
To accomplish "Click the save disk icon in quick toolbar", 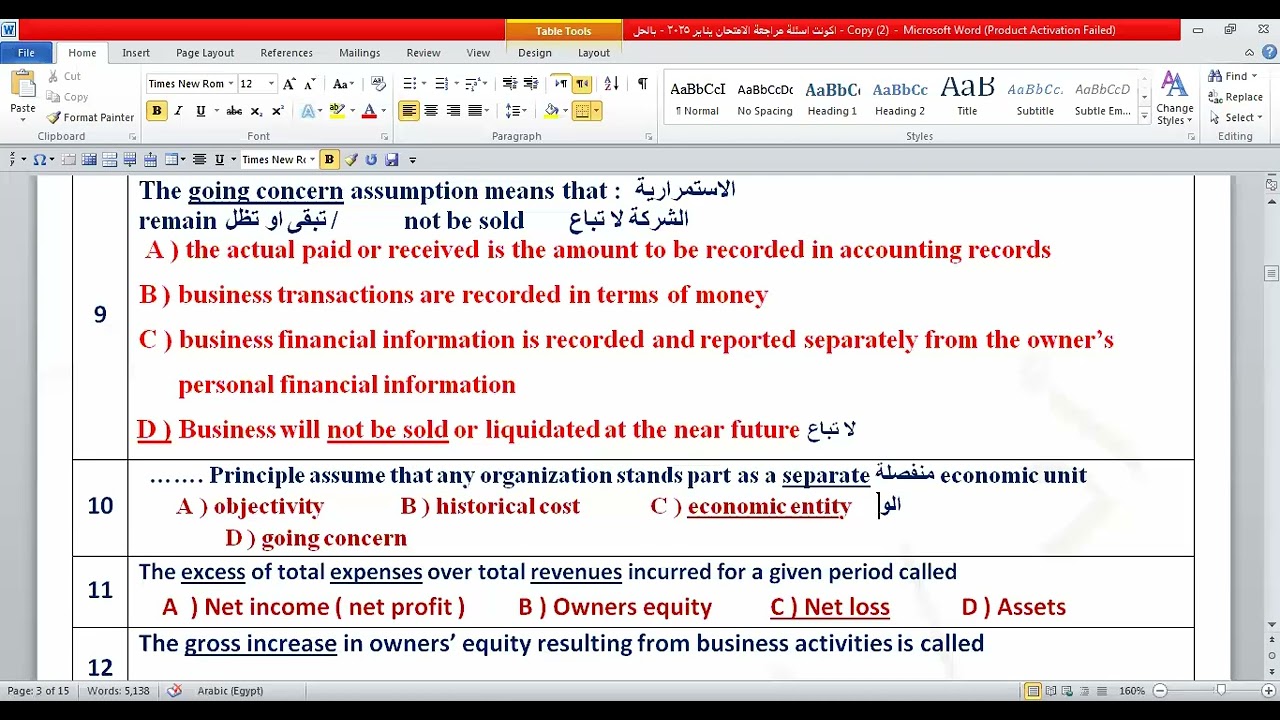I will [391, 159].
